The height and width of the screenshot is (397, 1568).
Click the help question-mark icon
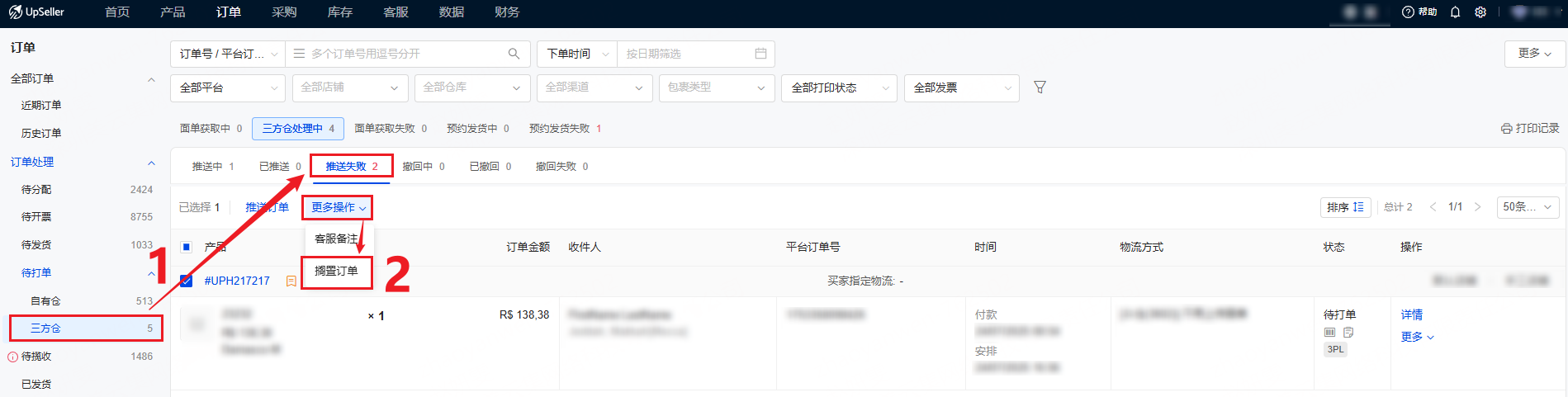[1409, 12]
